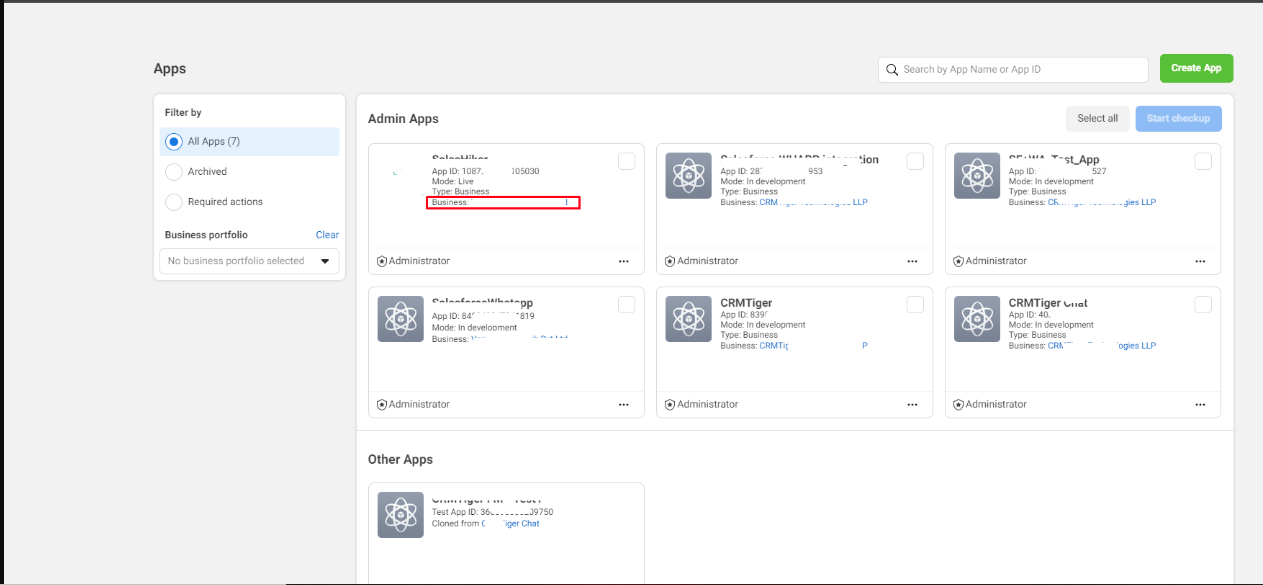Click the CRMTiger Chat title text
Screen dimensions: 1263x585
point(1048,303)
